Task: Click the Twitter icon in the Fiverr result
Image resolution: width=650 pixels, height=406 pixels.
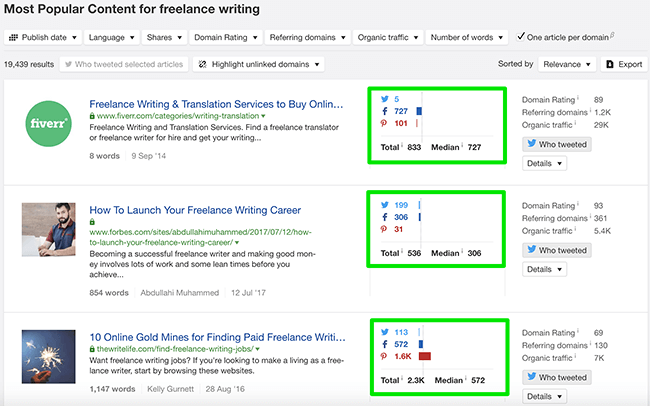Action: [385, 99]
